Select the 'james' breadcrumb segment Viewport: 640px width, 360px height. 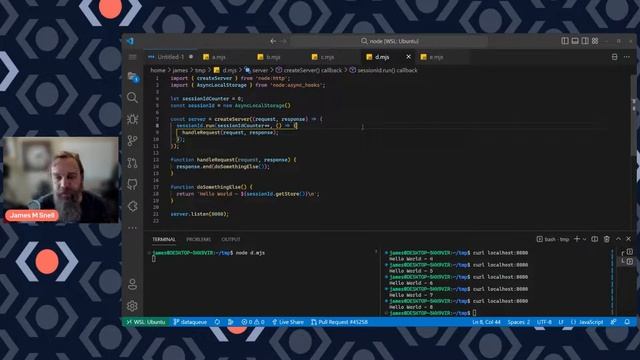coord(180,70)
